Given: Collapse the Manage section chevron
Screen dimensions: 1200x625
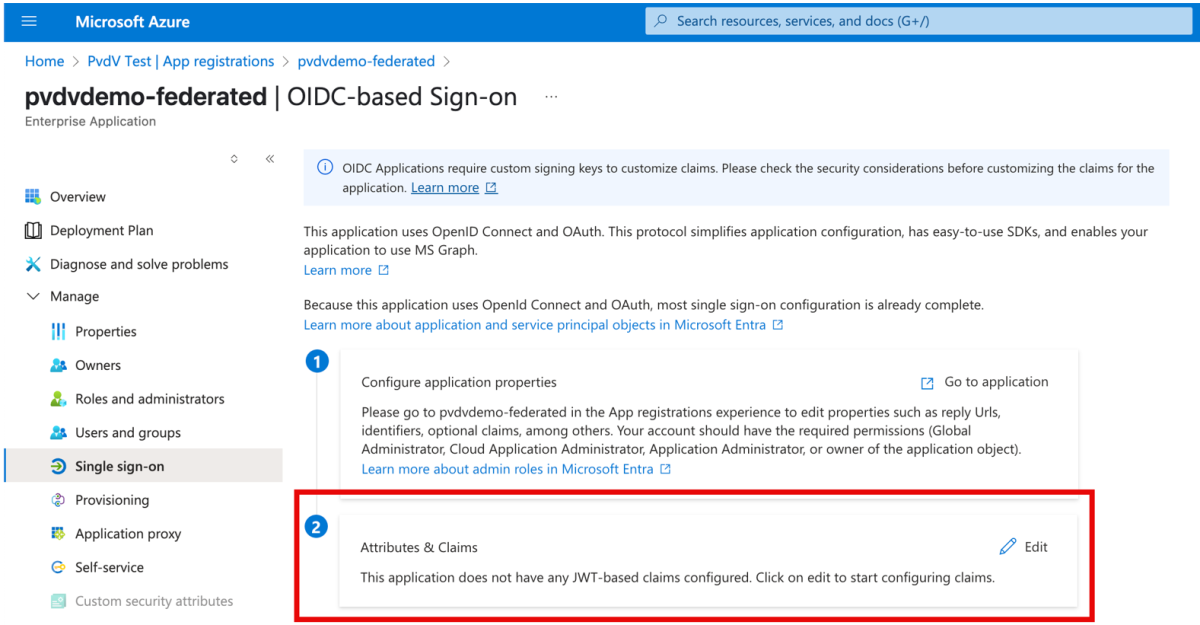Looking at the screenshot, I should point(33,297).
